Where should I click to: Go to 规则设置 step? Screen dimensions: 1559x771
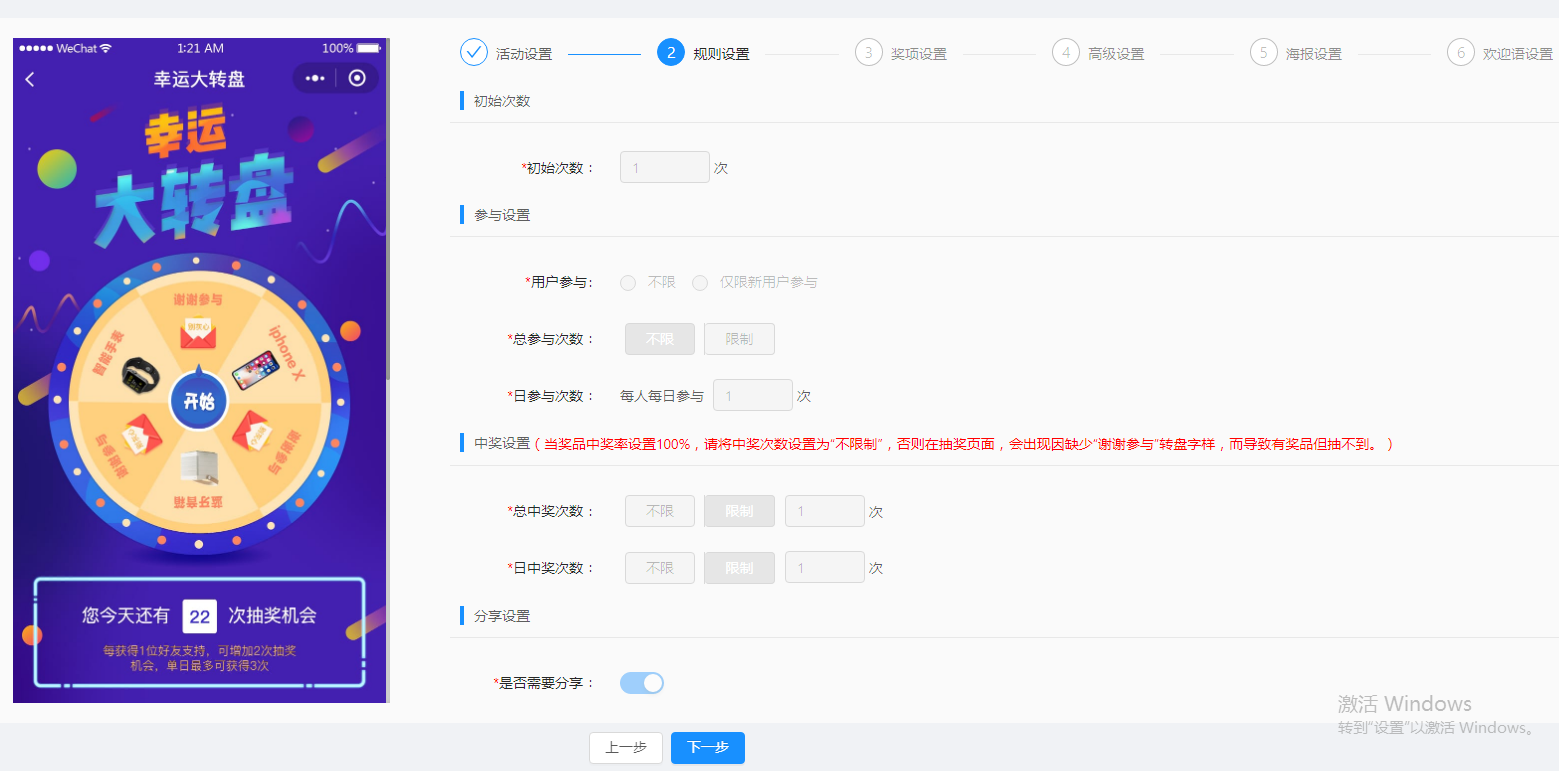(721, 54)
